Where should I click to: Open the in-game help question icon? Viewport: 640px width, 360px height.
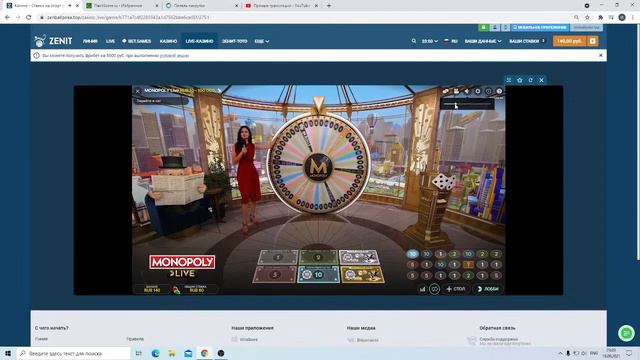point(499,91)
